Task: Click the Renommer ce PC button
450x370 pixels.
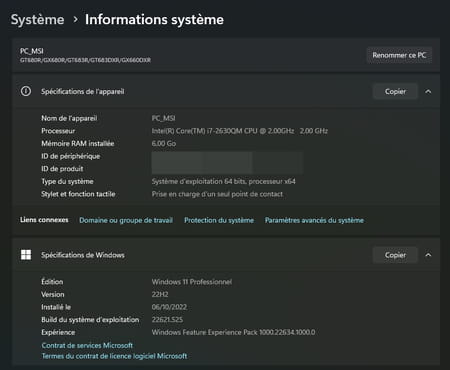Action: coord(399,55)
